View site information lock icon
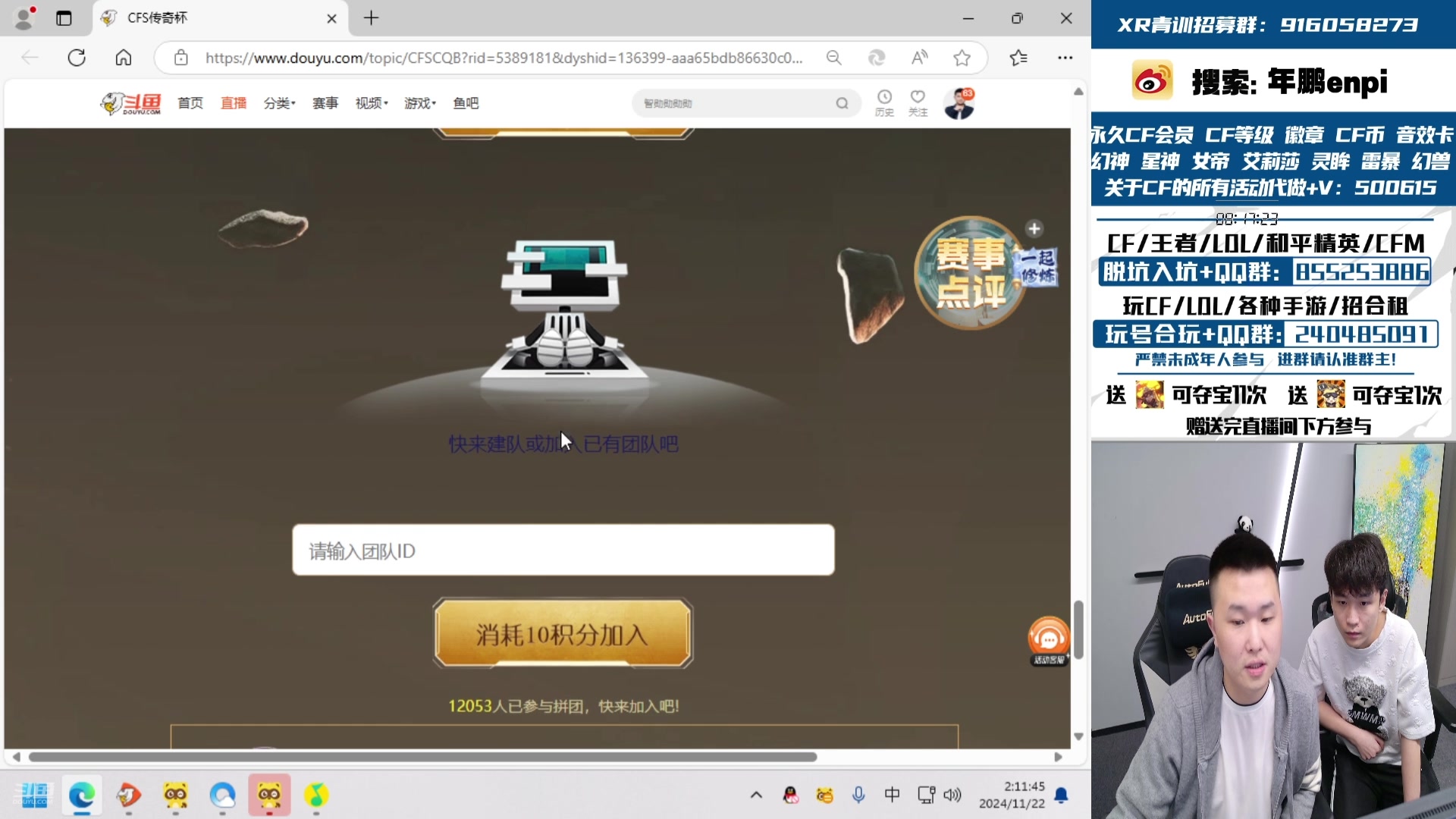Screen dimensions: 1456x819 click(180, 58)
